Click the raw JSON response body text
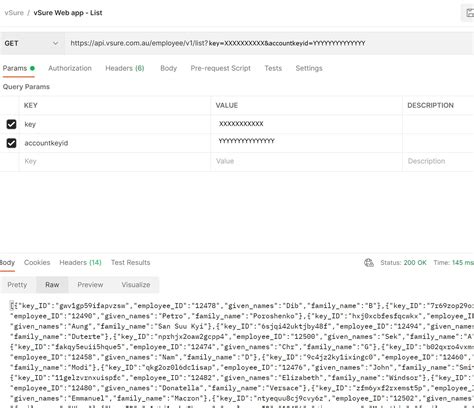The height and width of the screenshot is (408, 474). coord(242,353)
